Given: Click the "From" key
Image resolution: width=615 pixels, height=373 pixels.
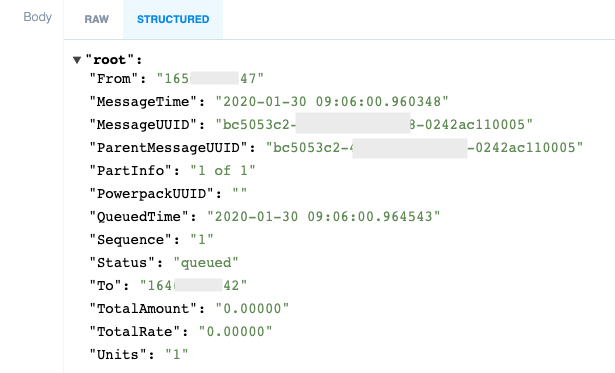Looking at the screenshot, I should (x=114, y=79).
